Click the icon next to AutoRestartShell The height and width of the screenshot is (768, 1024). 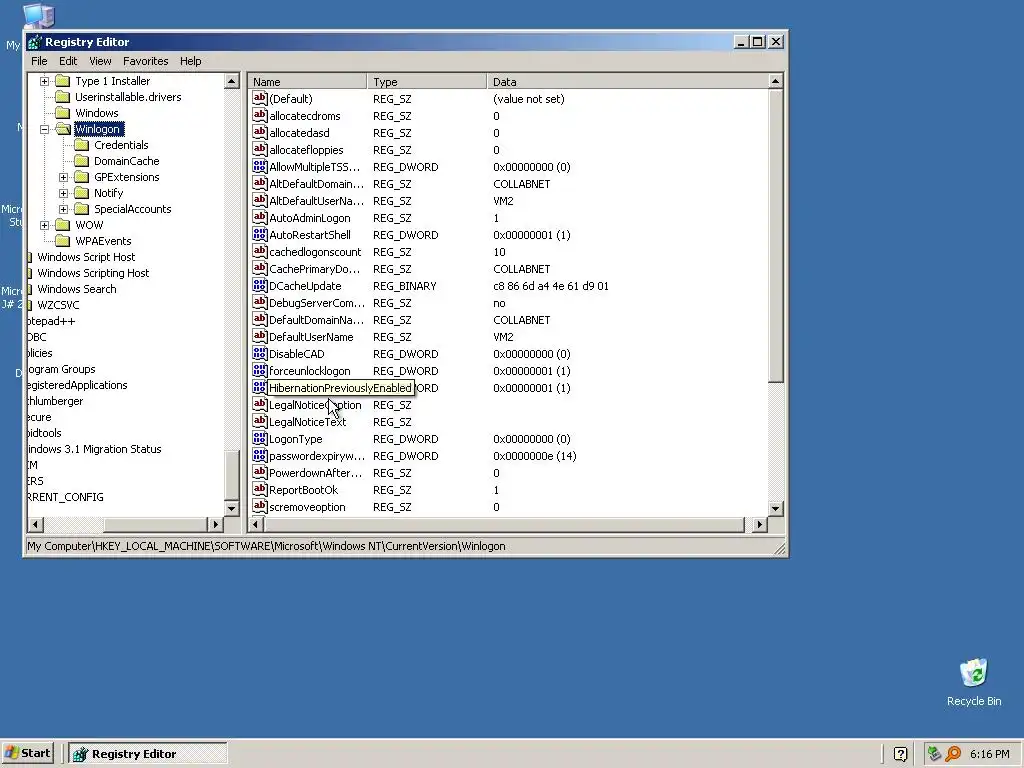tap(259, 234)
